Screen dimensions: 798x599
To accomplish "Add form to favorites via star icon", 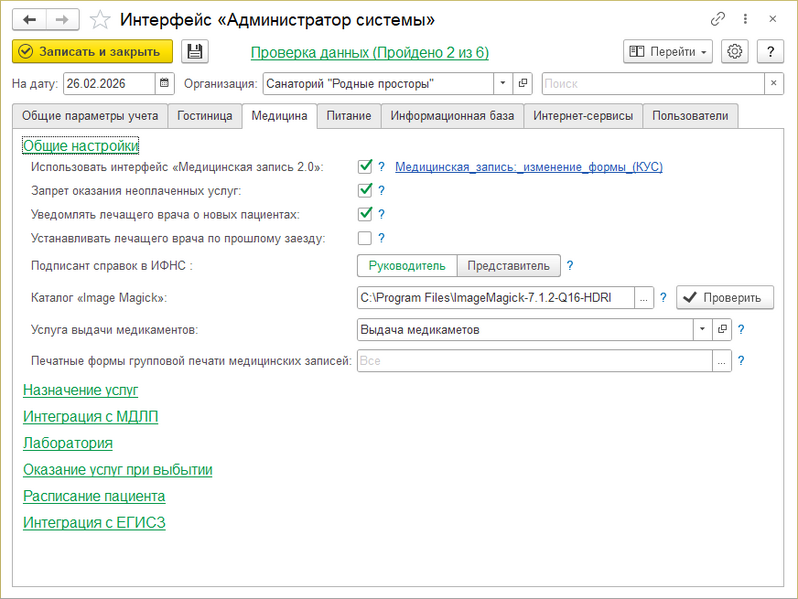I will [100, 20].
